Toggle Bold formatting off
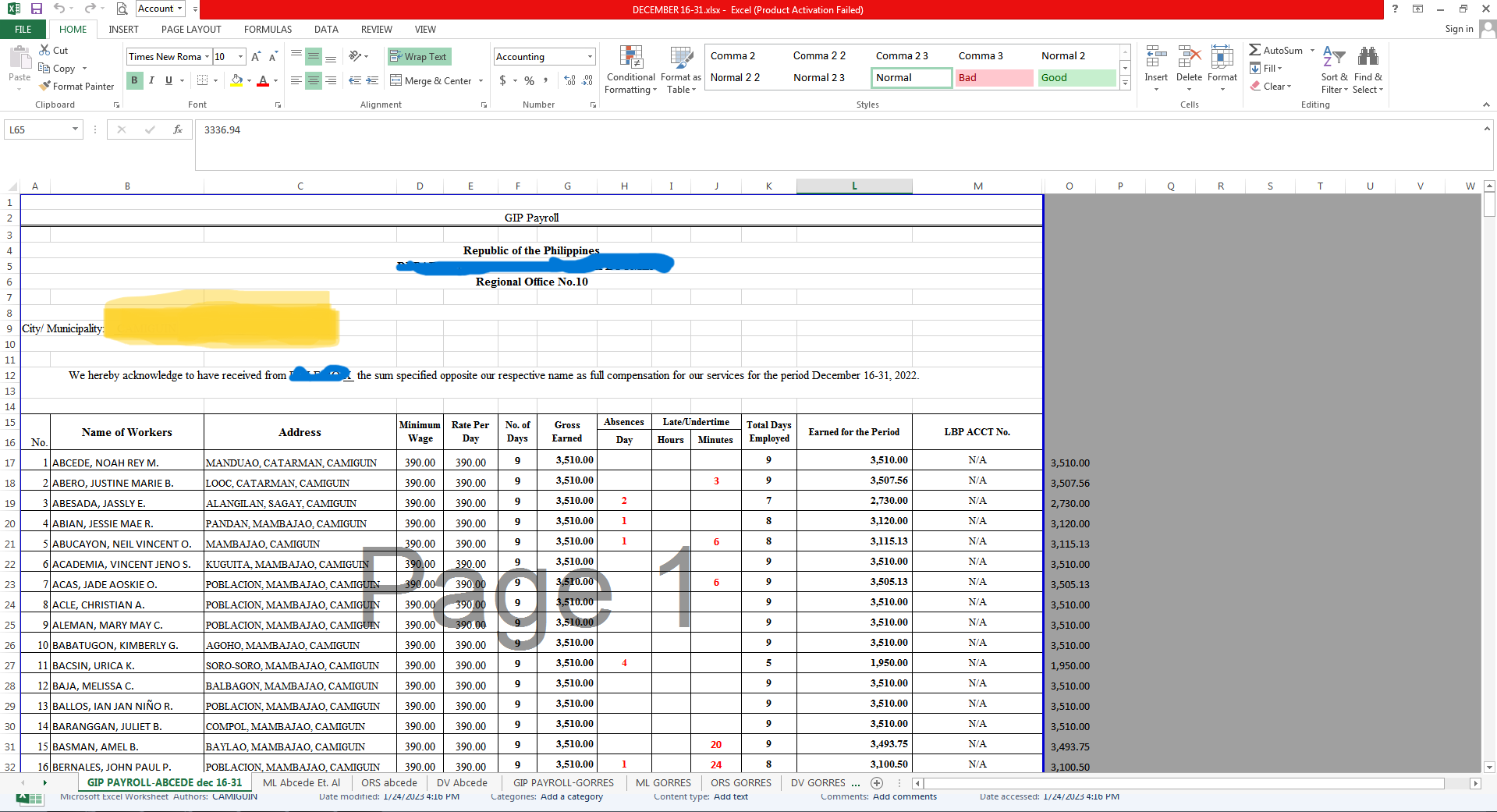This screenshot has width=1497, height=812. point(134,80)
